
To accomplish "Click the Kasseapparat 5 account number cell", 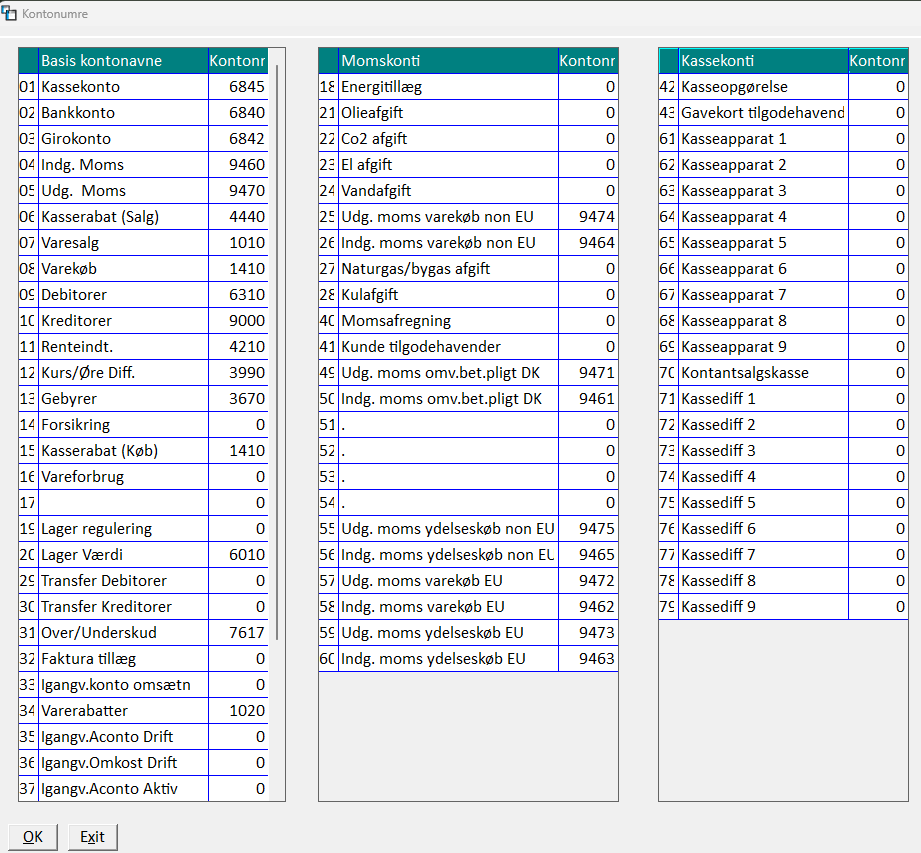I will (878, 243).
